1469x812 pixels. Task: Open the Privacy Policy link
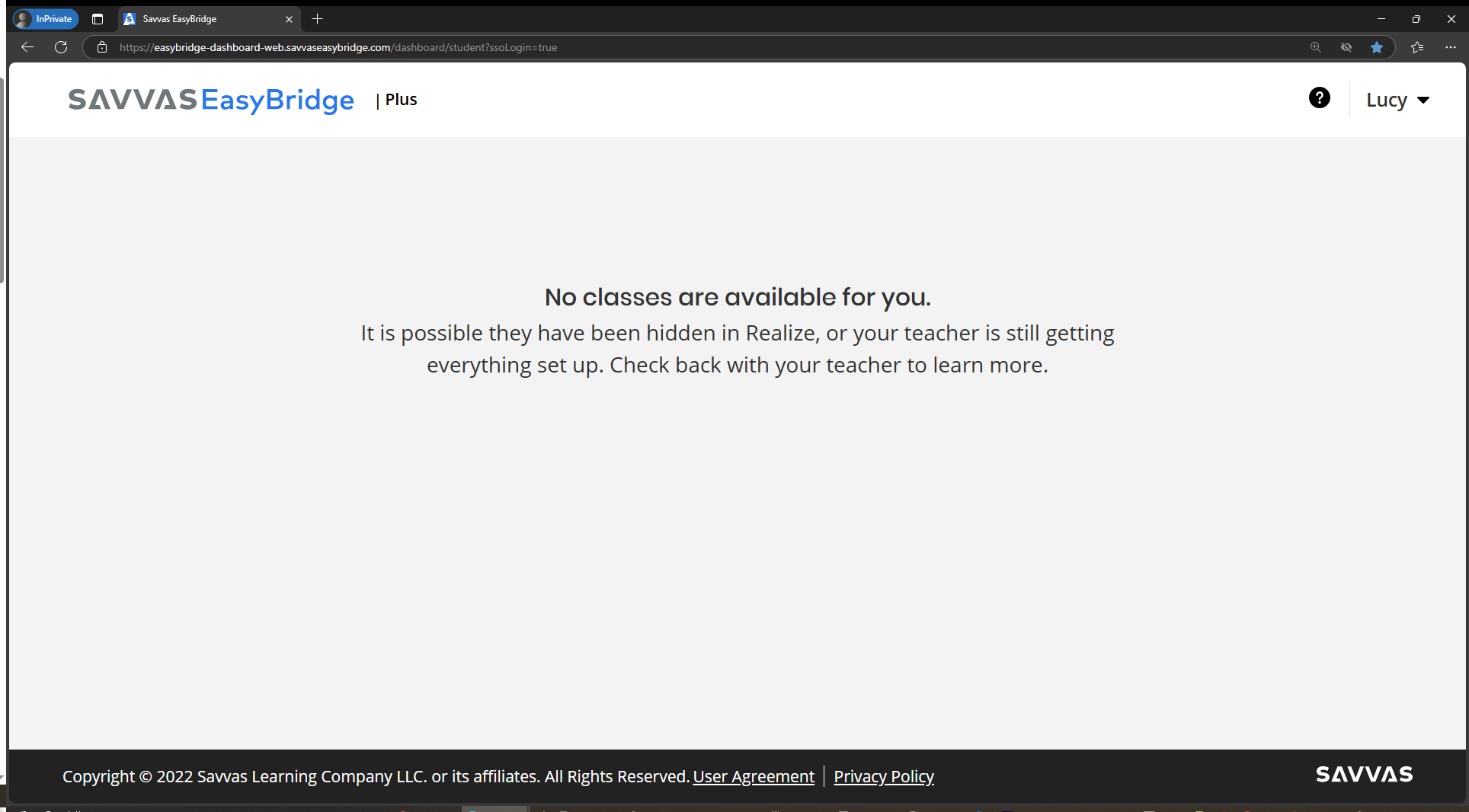pyautogui.click(x=883, y=776)
